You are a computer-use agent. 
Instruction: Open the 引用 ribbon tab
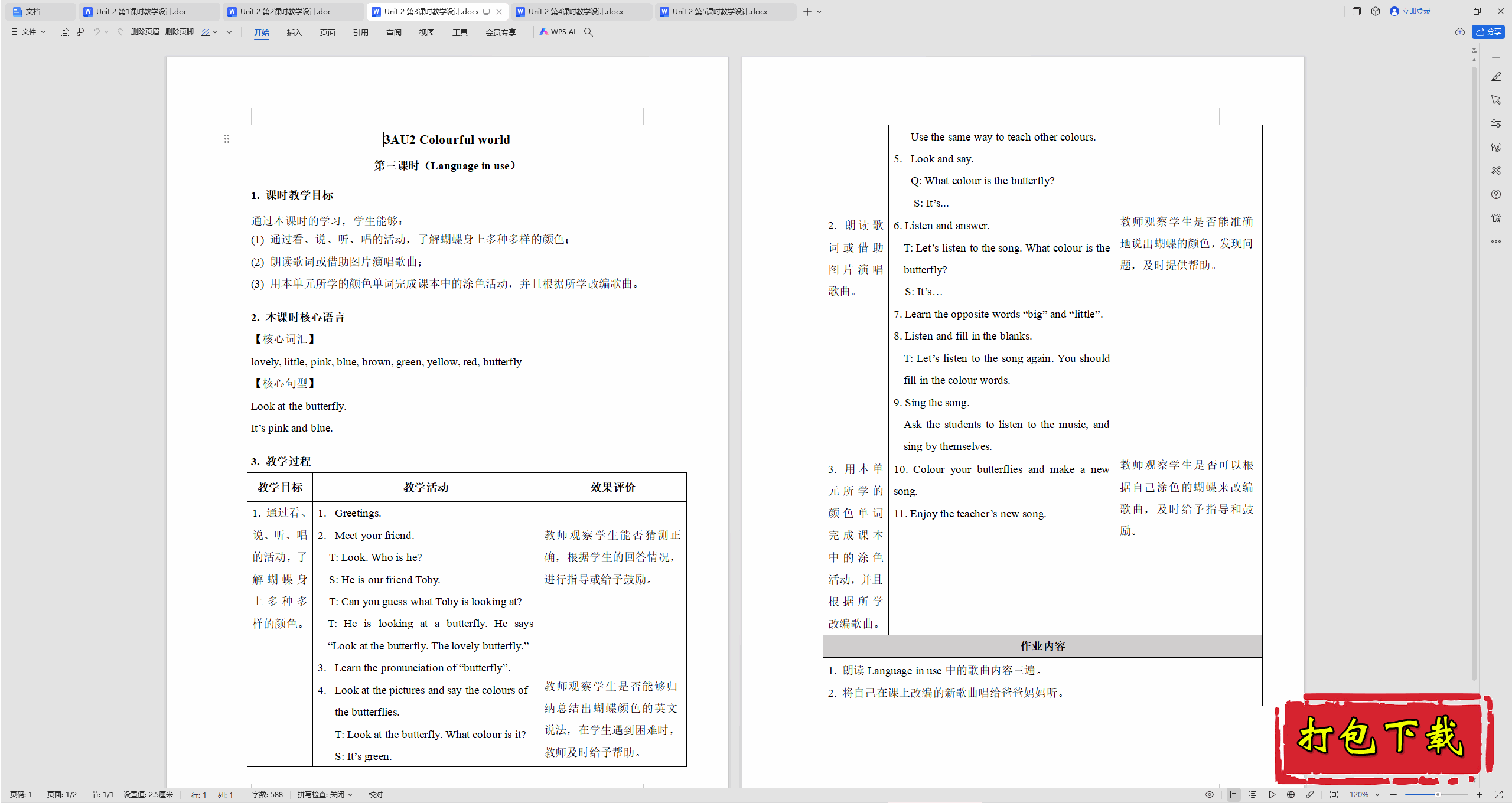(x=361, y=32)
